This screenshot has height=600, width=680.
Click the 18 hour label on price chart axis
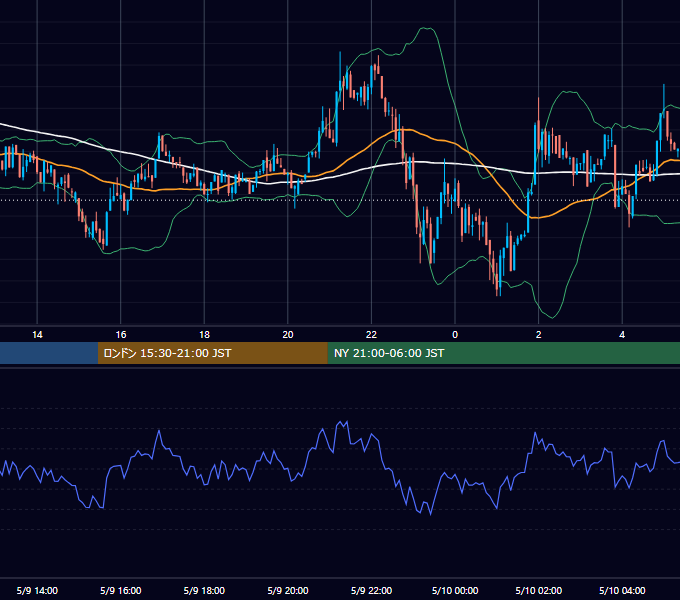[x=204, y=334]
